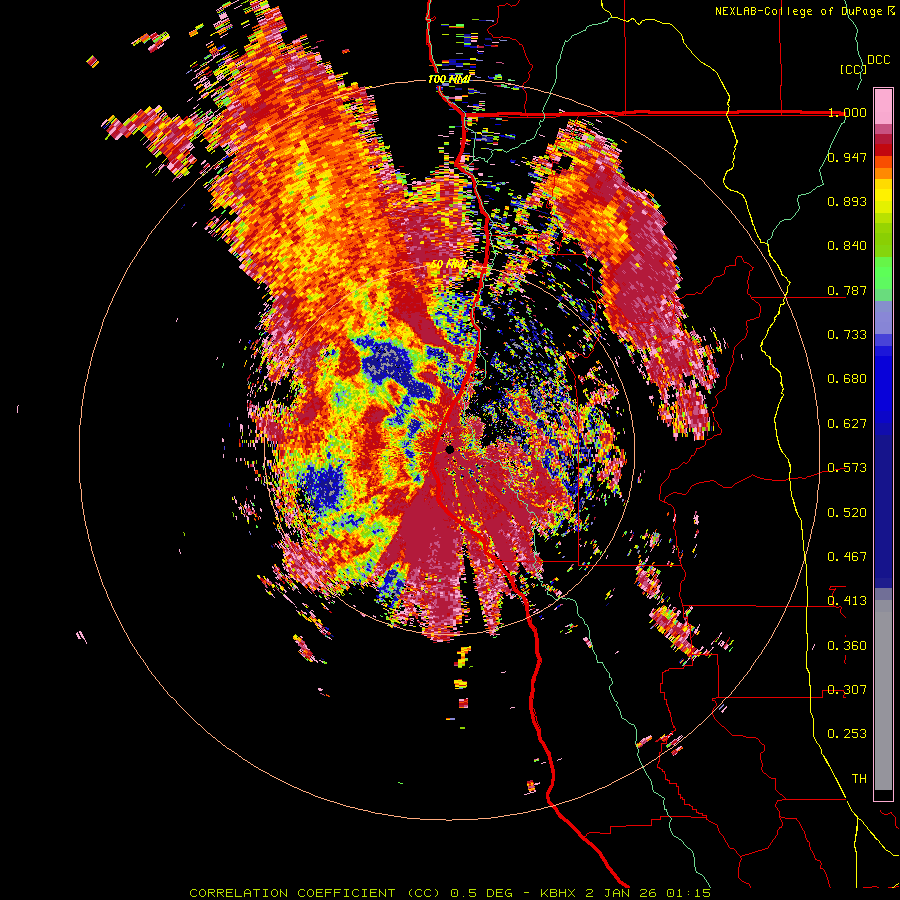Select the 1.000 scale value
The image size is (900, 900).
tap(847, 112)
